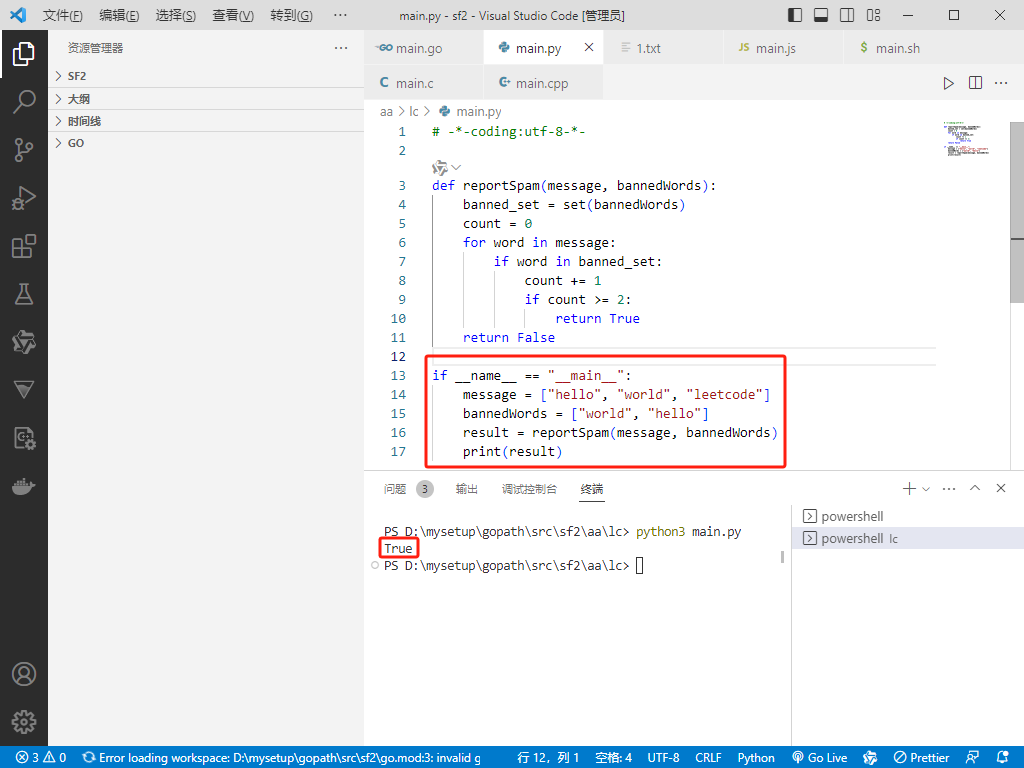Switch to the main.cpp tab
1024x768 pixels.
click(543, 83)
